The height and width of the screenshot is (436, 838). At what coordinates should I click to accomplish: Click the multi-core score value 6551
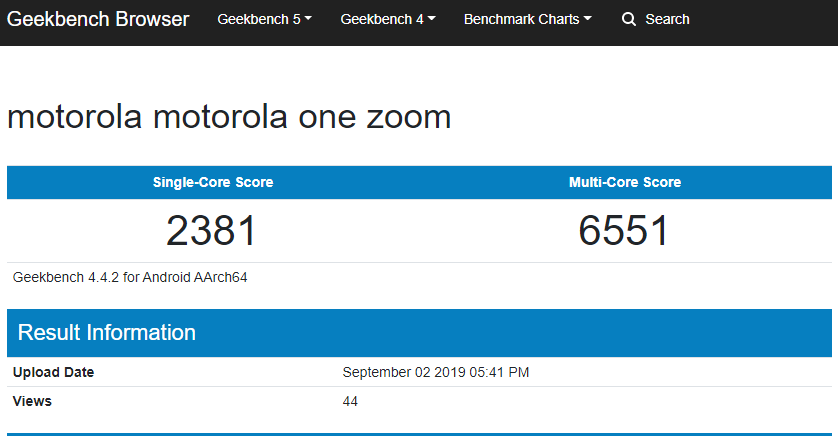tap(624, 231)
